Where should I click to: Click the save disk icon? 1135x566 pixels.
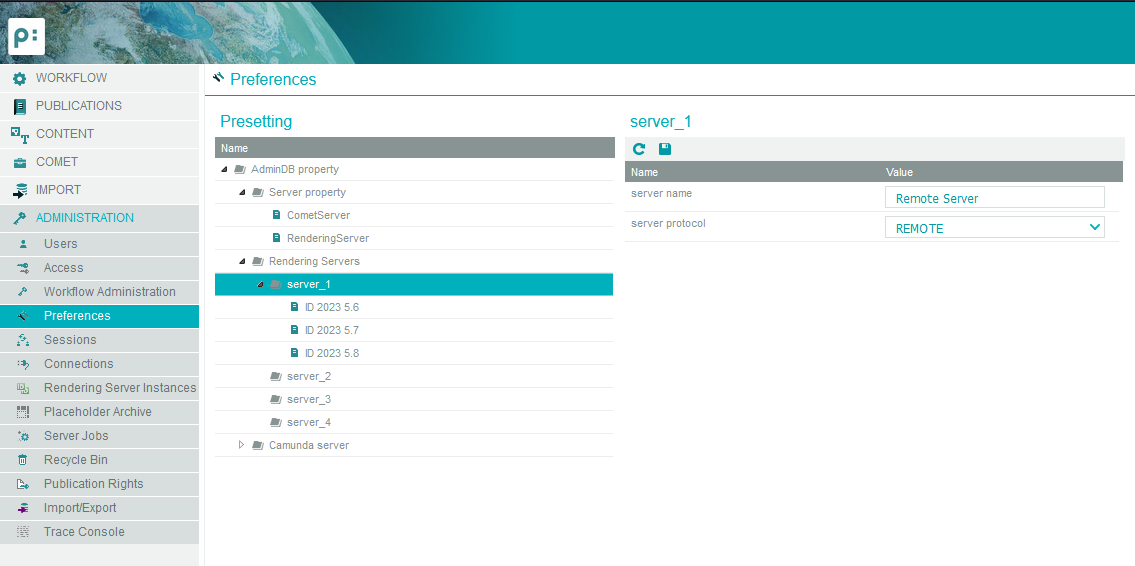click(665, 149)
